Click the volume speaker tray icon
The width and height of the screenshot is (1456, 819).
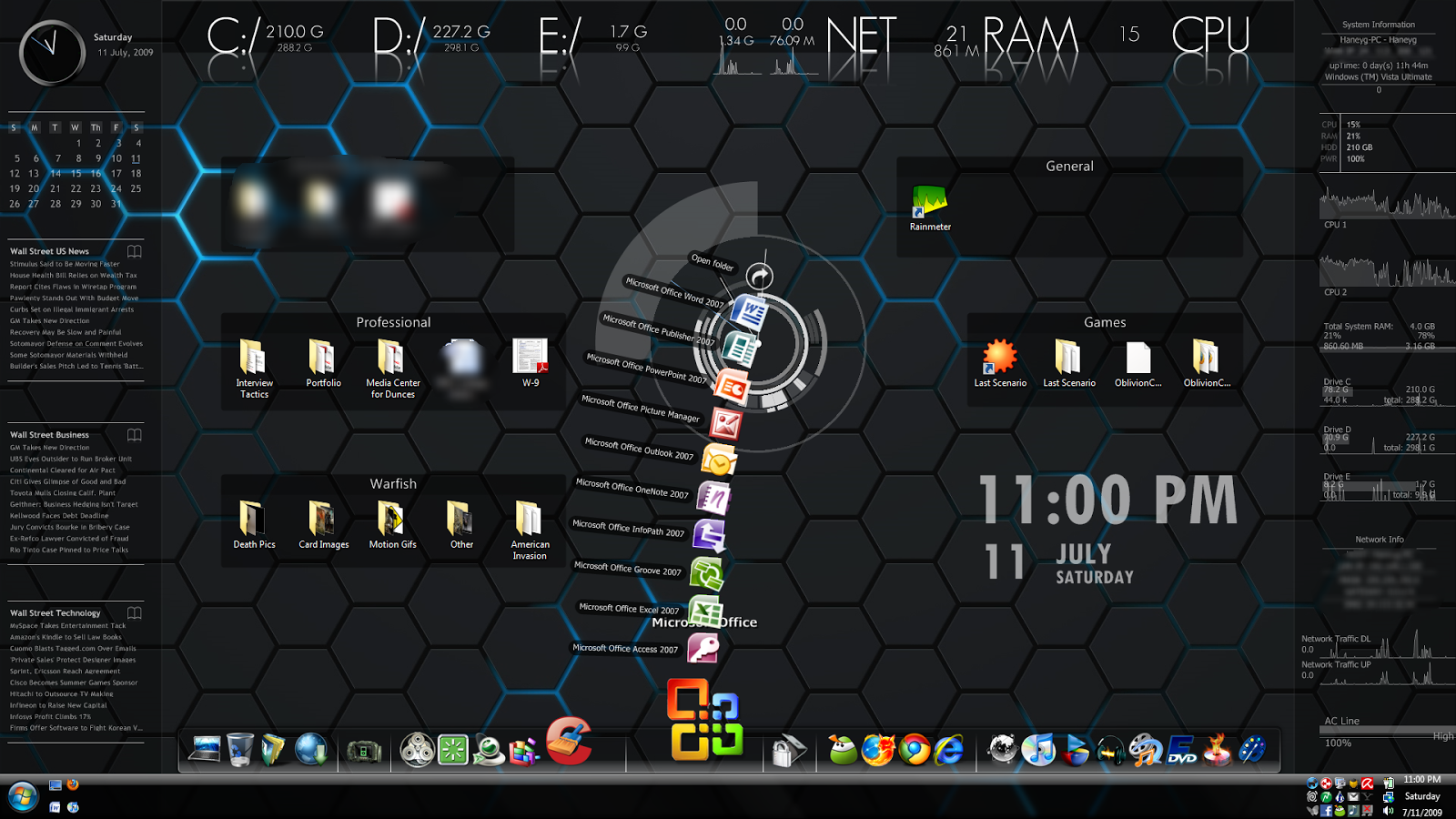(x=1388, y=810)
